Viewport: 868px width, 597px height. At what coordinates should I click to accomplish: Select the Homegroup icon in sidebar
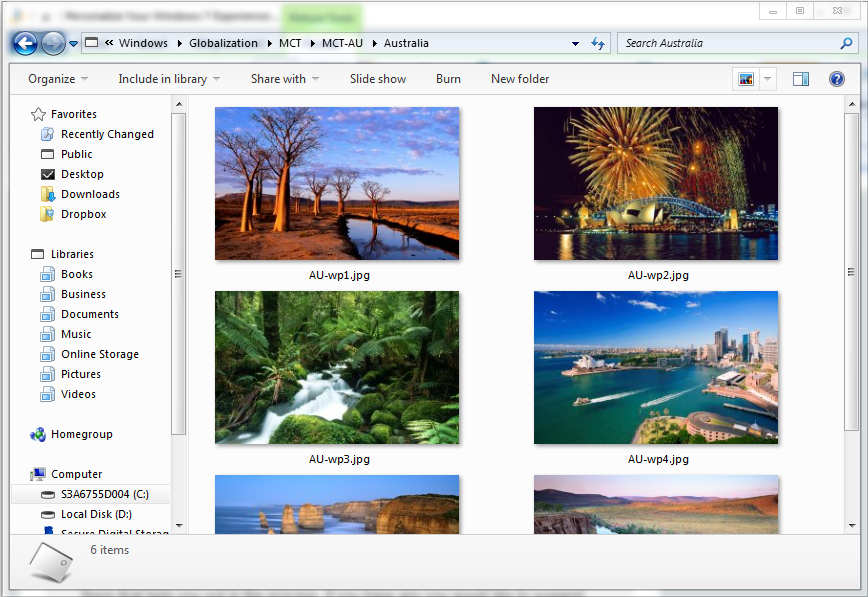[38, 434]
